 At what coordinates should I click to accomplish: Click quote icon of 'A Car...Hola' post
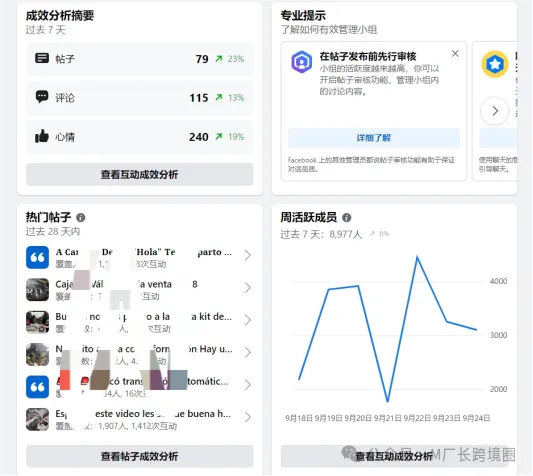click(37, 257)
